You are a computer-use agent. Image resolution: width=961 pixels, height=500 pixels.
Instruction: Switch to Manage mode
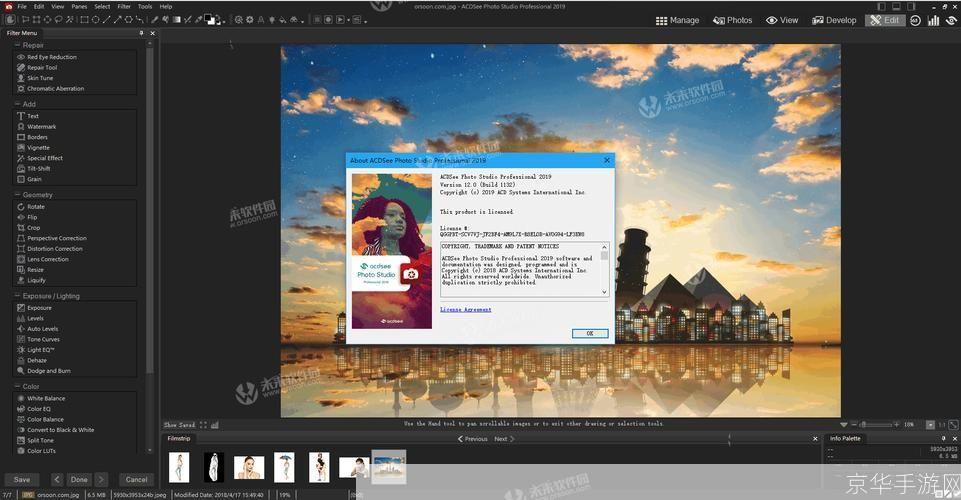pyautogui.click(x=677, y=20)
